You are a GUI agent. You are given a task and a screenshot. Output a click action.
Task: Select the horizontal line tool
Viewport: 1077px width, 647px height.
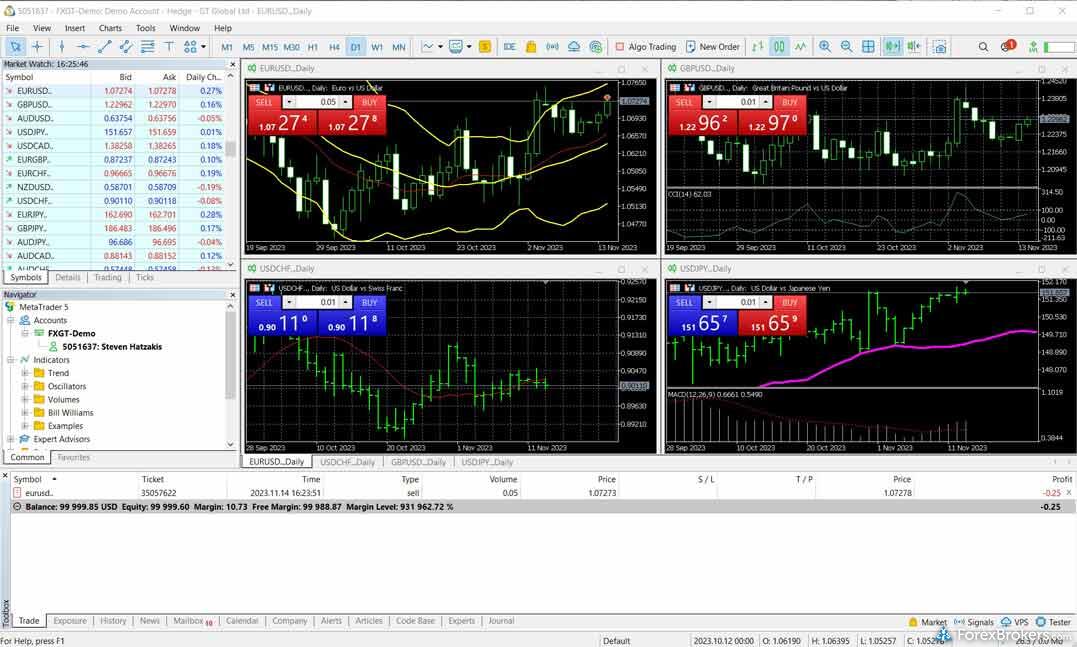pyautogui.click(x=82, y=47)
